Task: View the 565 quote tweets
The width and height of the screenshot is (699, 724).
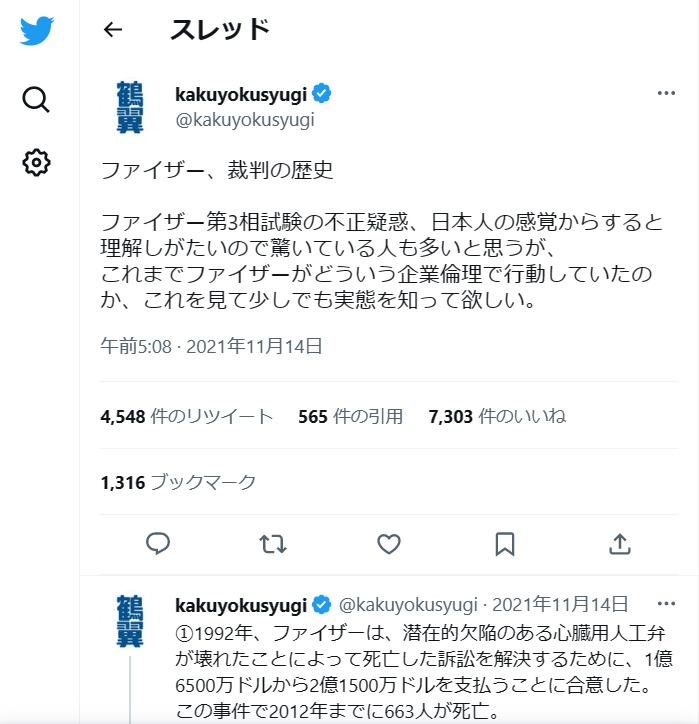Action: [350, 417]
